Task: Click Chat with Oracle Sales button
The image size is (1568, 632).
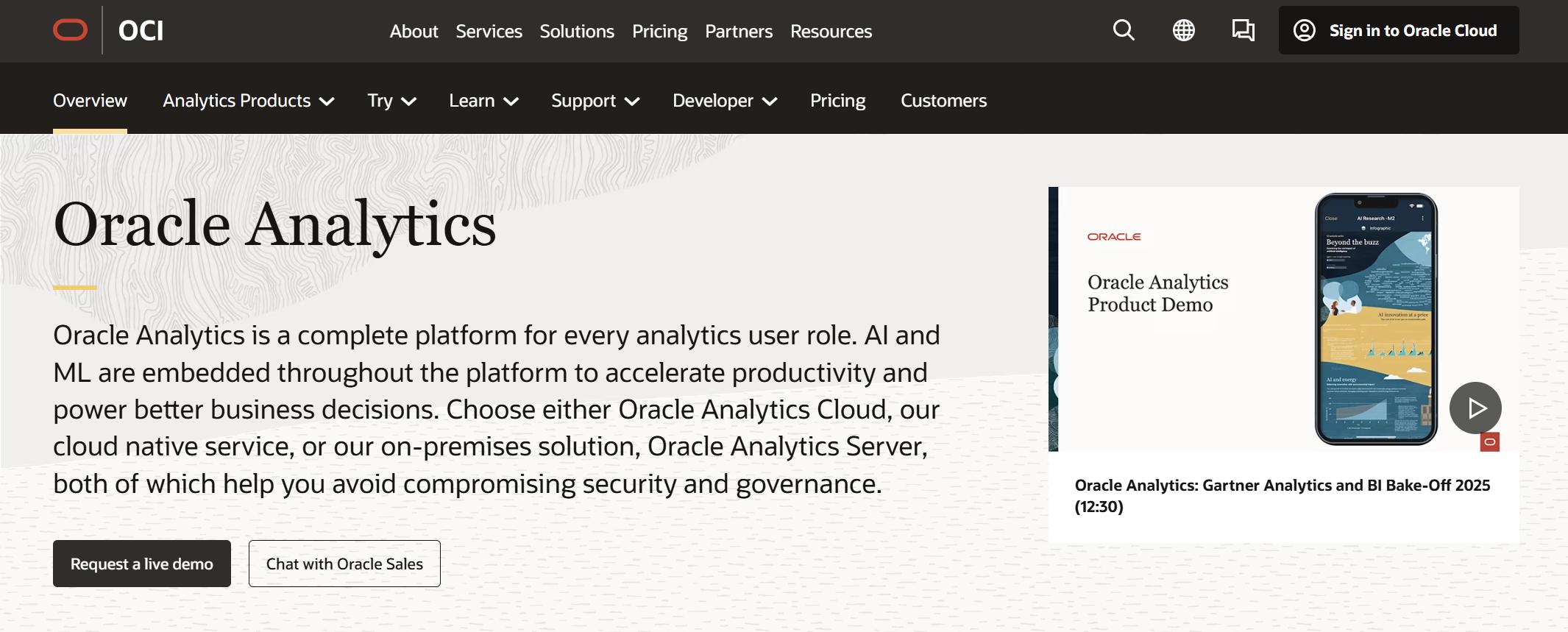Action: (344, 564)
